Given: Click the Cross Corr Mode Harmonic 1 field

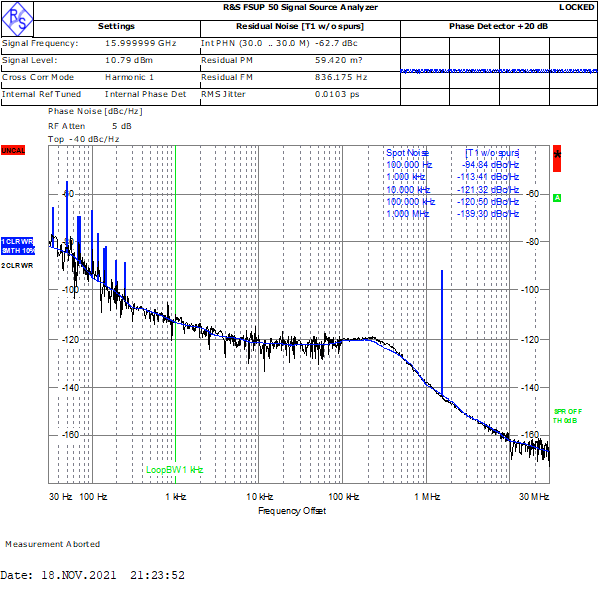Looking at the screenshot, I should [x=129, y=77].
